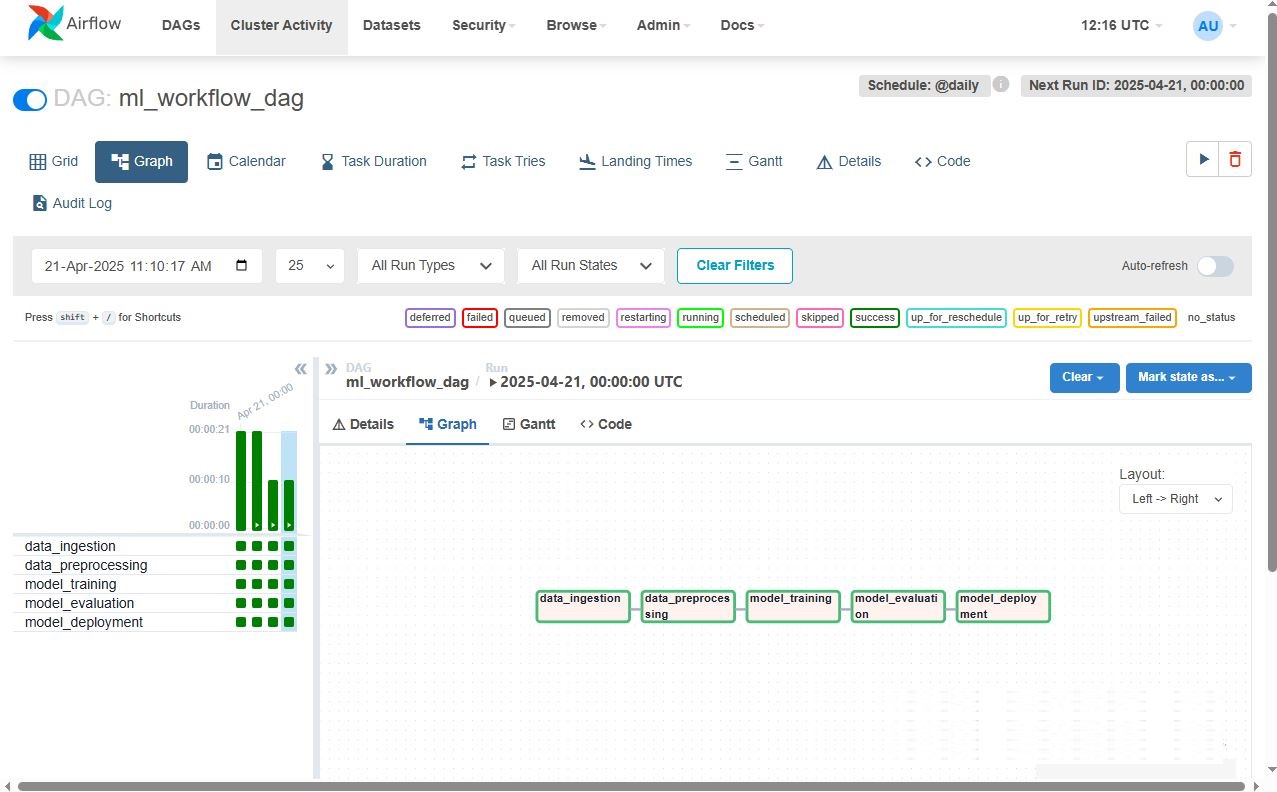The width and height of the screenshot is (1277, 792).
Task: Open the Clear dropdown button
Action: pyautogui.click(x=1084, y=378)
